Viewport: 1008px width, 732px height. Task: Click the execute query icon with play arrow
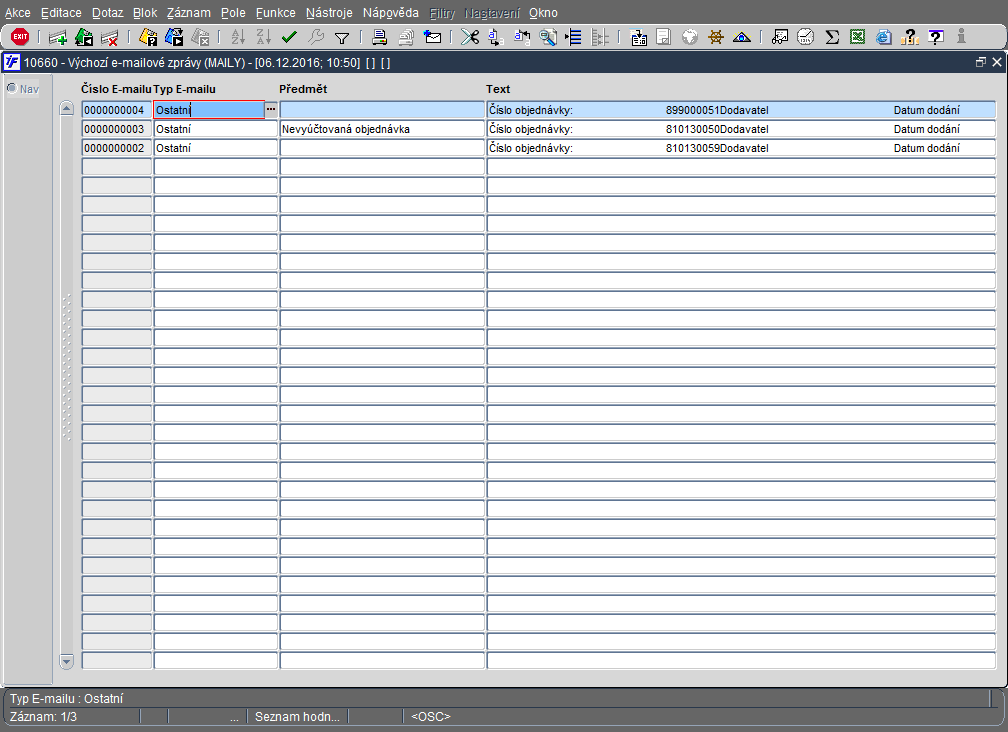click(174, 37)
